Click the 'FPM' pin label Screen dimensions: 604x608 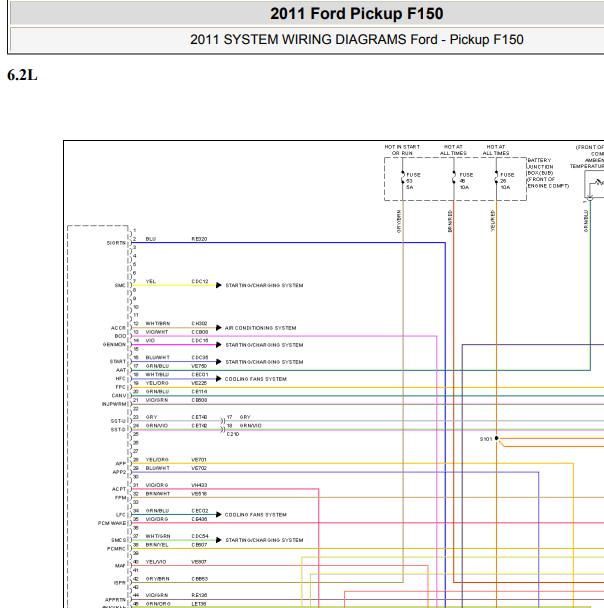point(121,498)
